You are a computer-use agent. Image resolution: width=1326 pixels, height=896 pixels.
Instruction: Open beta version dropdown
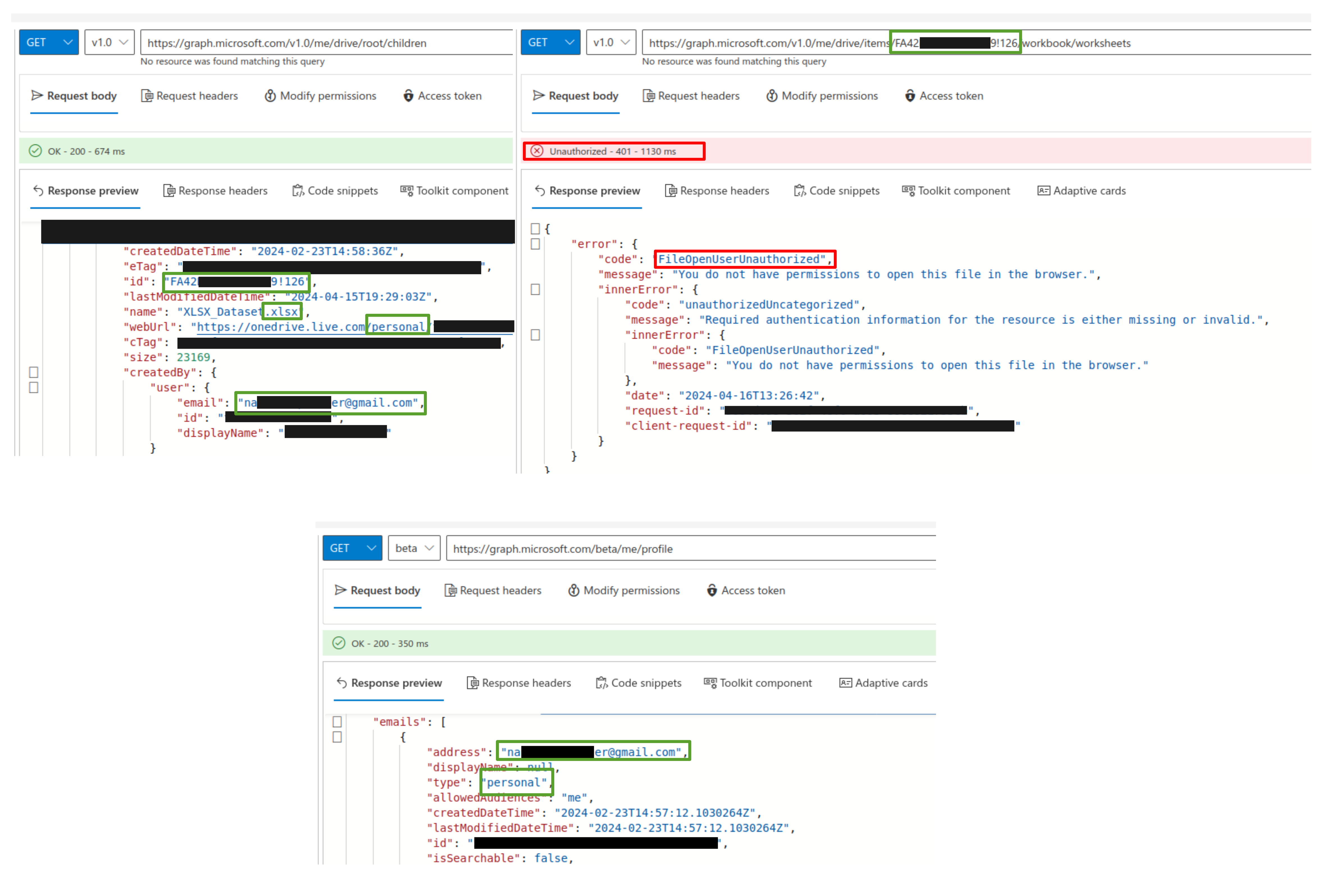click(x=414, y=548)
